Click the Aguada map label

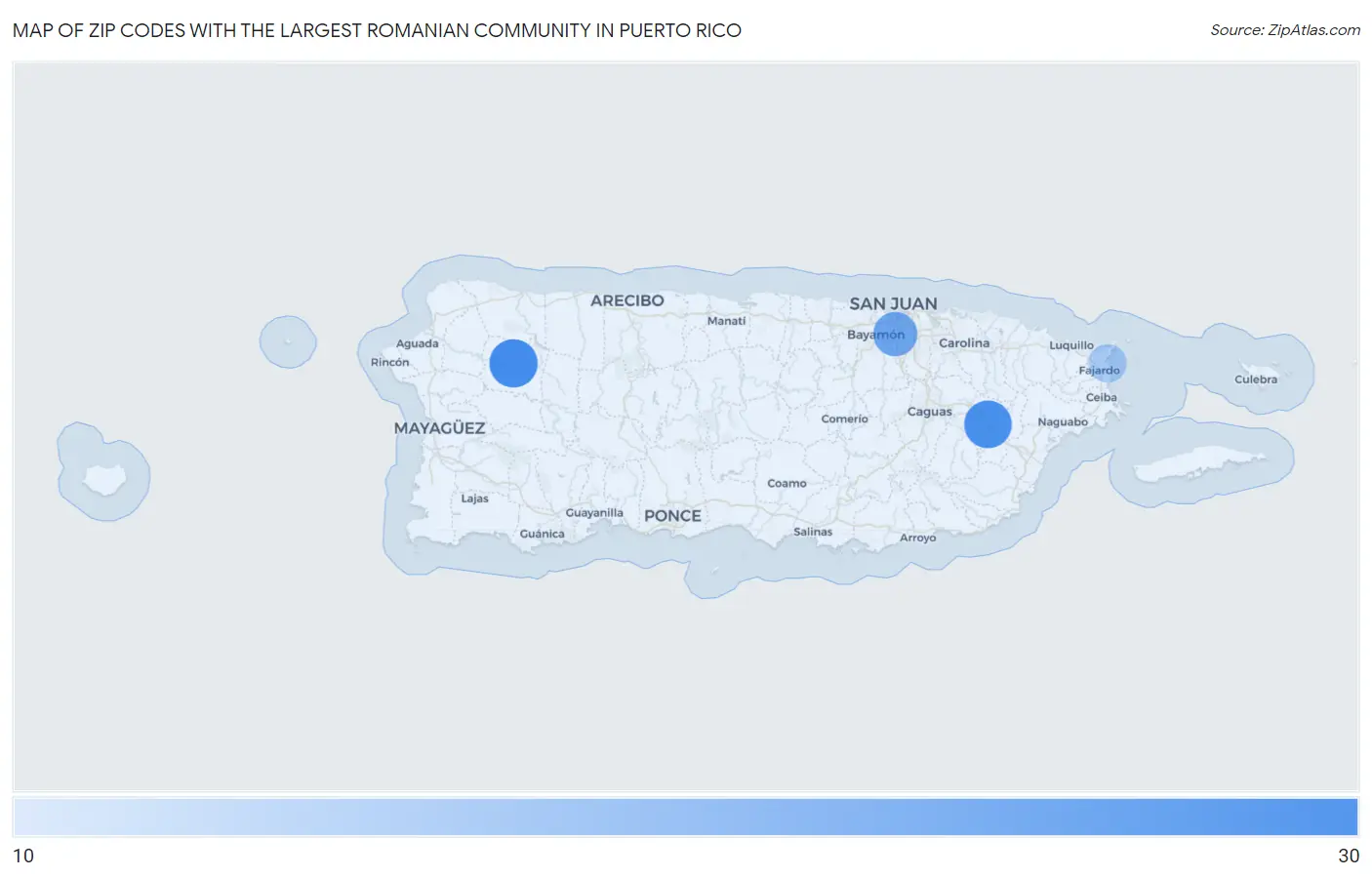(x=417, y=343)
